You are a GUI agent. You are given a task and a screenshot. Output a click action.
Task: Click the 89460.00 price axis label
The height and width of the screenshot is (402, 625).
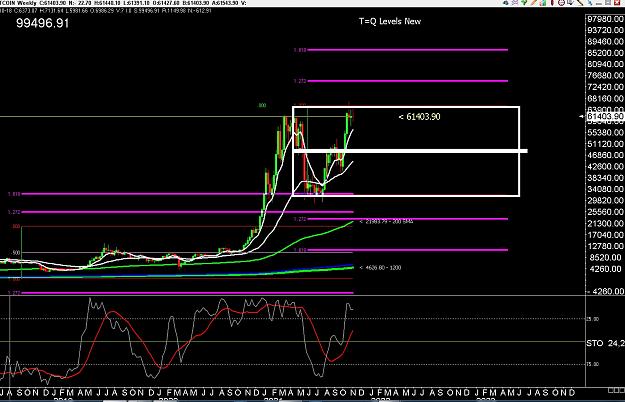pos(605,41)
